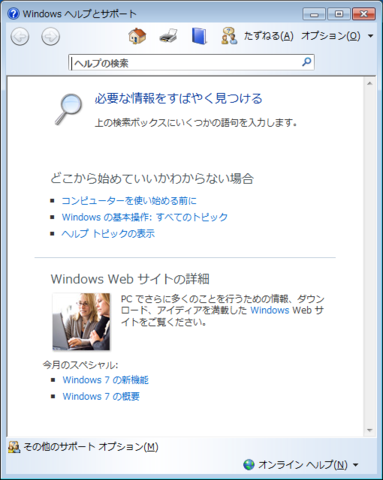This screenshot has height=480, width=383.
Task: Expand the オプション dropdown arrow
Action: 371,36
